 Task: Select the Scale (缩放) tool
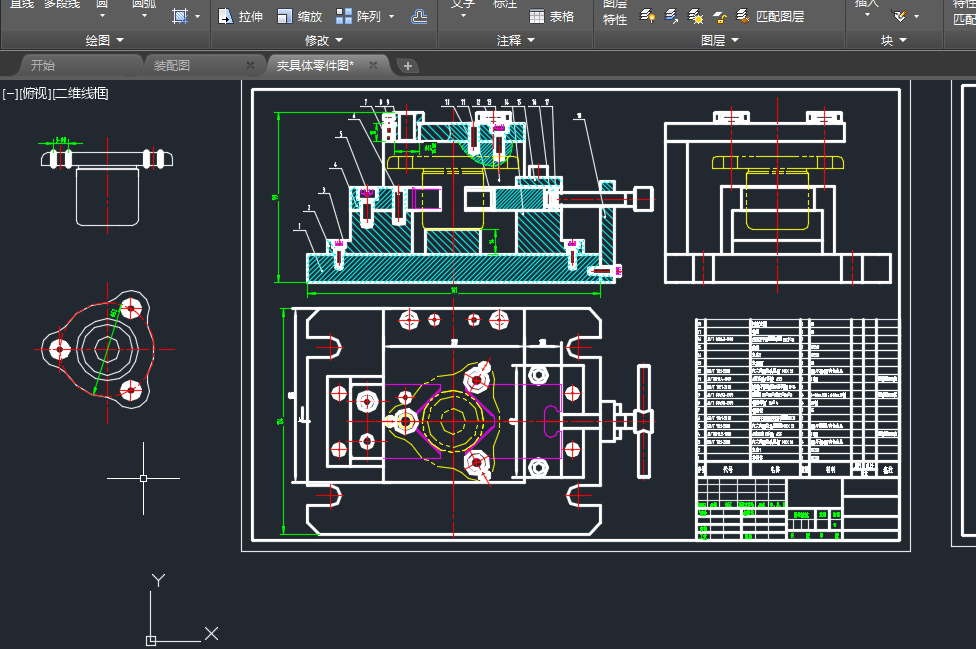(x=298, y=16)
